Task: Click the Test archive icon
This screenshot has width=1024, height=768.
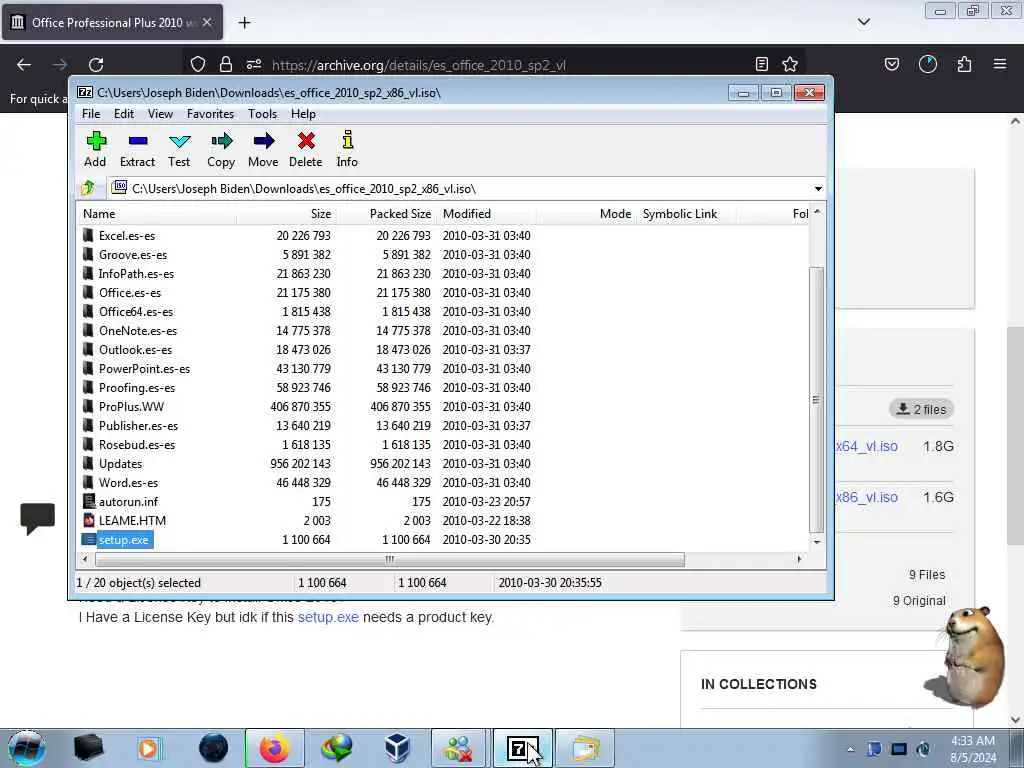Action: click(x=179, y=149)
